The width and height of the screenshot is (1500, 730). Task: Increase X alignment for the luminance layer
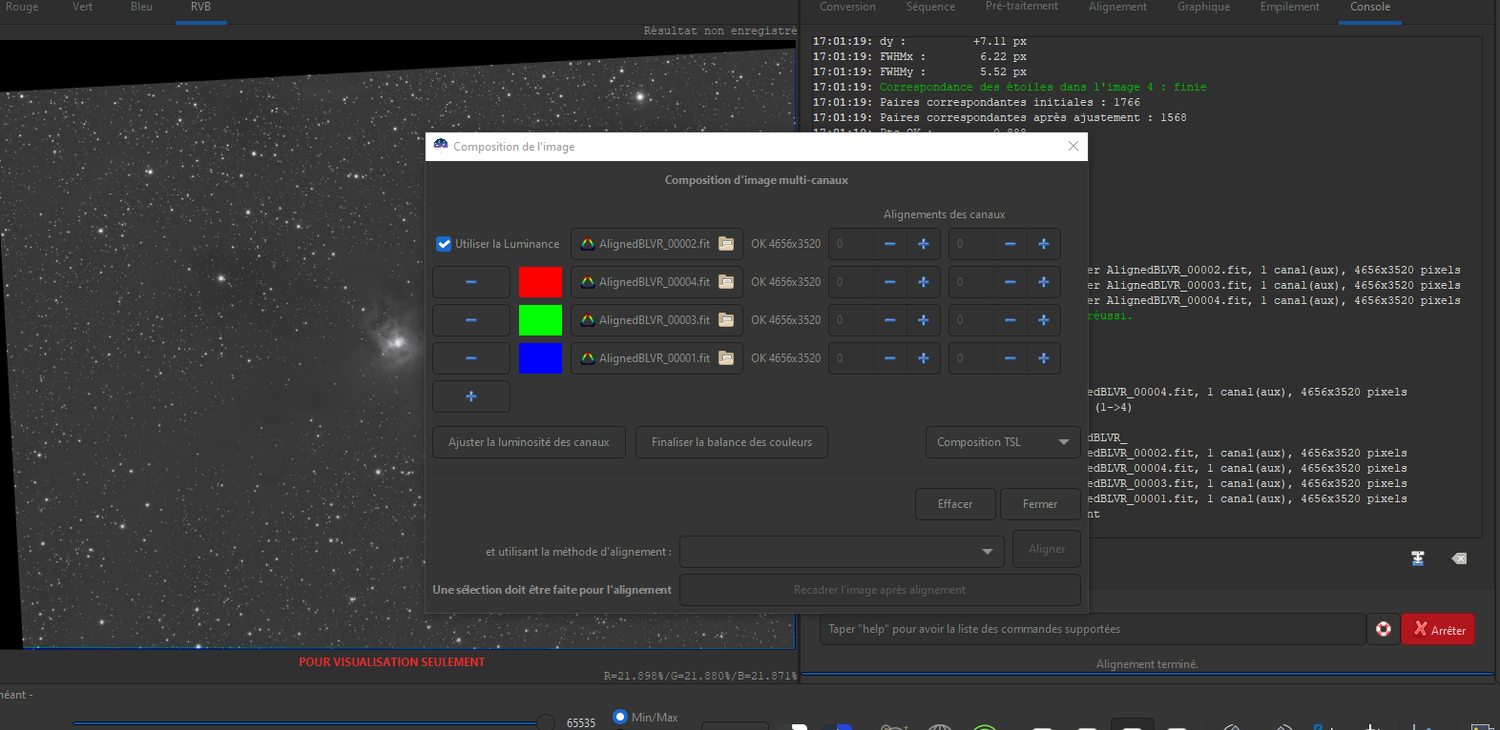point(923,244)
